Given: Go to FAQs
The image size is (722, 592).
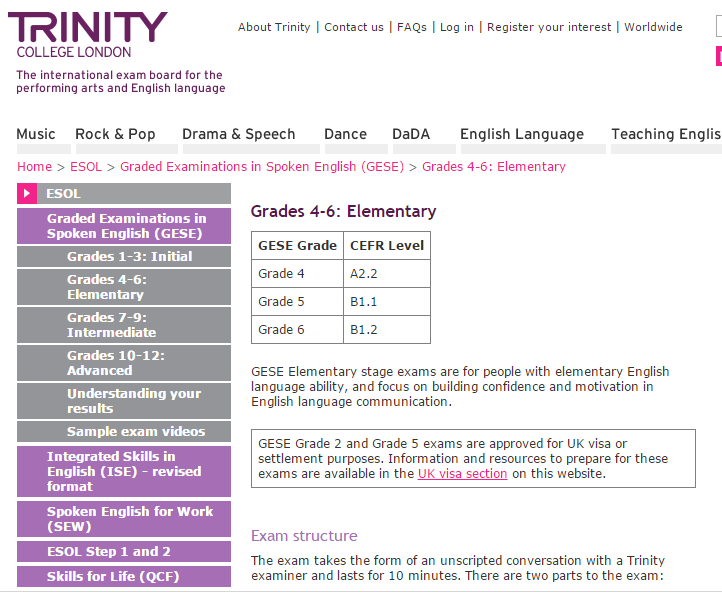Looking at the screenshot, I should tap(412, 27).
